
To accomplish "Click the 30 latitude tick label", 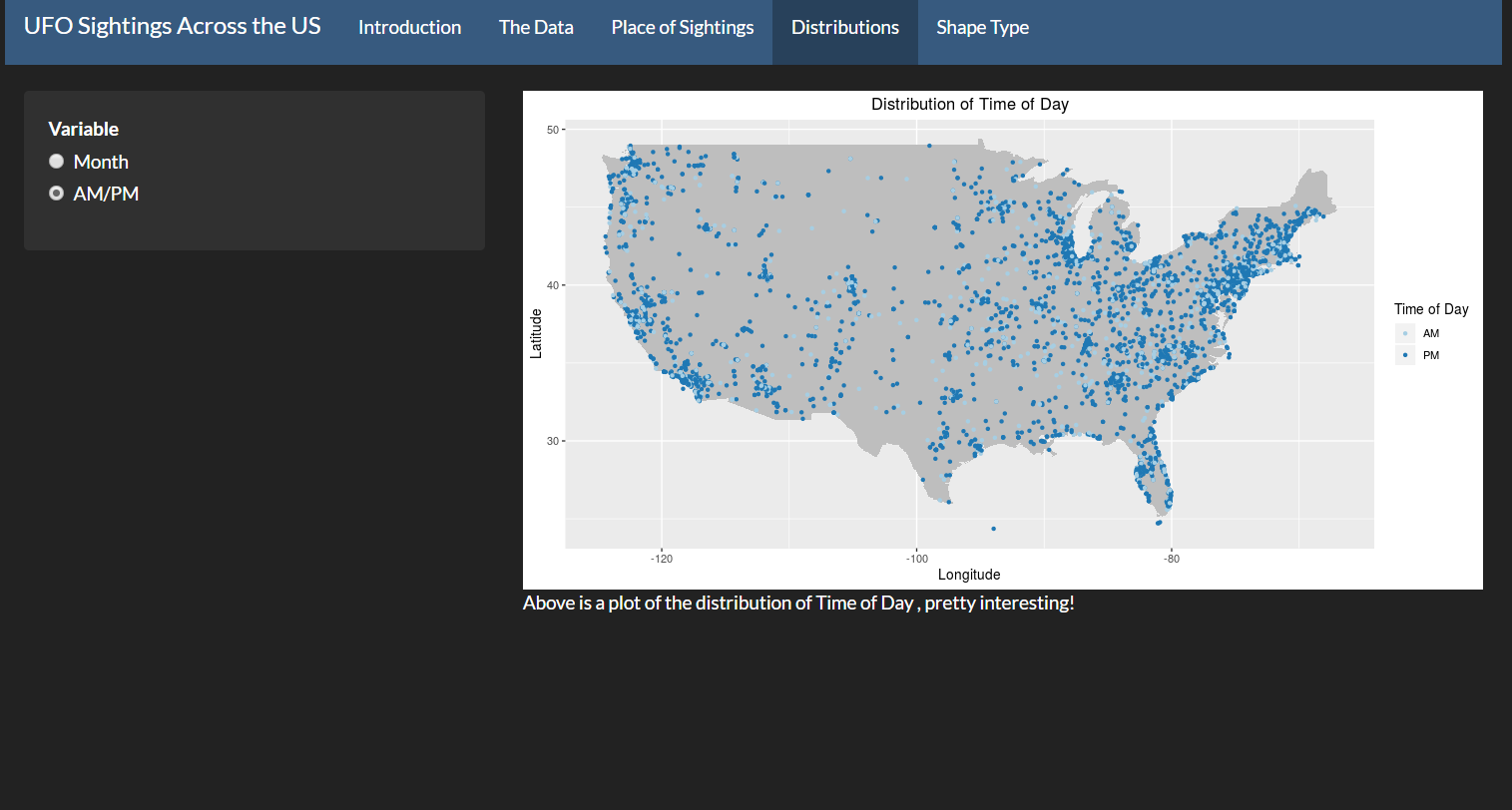I will [553, 441].
